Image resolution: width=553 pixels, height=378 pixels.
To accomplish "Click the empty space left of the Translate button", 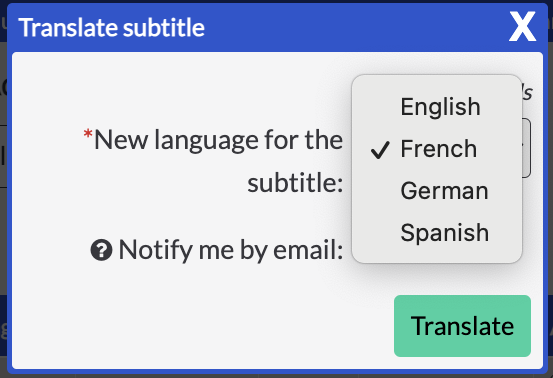I will (x=203, y=326).
